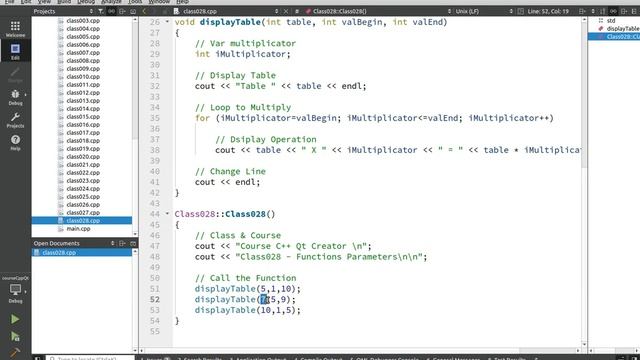Toggle the left sidebar at bottom bar
Viewport: 640px width, 360px height.
click(38, 358)
